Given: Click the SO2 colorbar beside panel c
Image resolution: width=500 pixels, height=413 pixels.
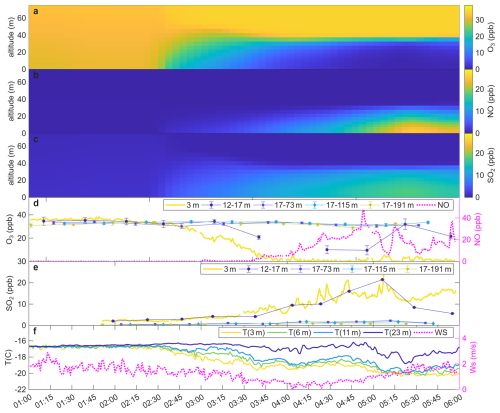Looking at the screenshot, I should pos(468,165).
